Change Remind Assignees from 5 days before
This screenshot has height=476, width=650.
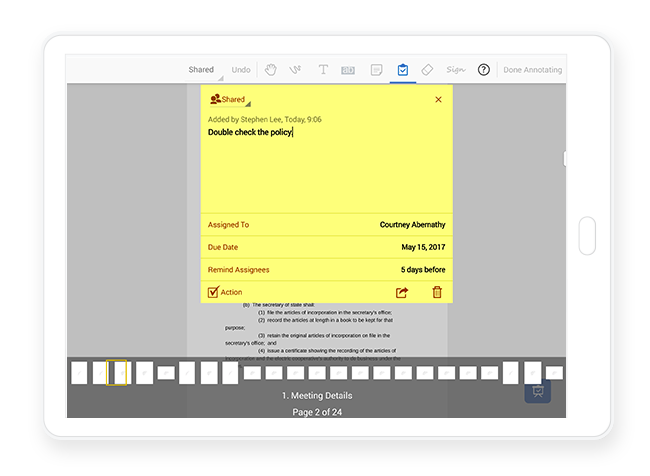tap(327, 270)
